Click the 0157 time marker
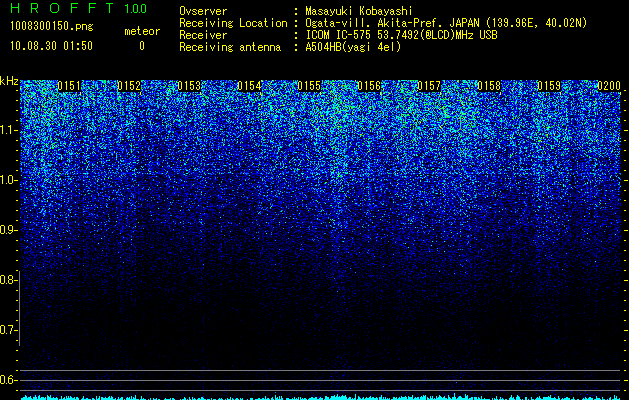The height and width of the screenshot is (400, 629). click(429, 86)
